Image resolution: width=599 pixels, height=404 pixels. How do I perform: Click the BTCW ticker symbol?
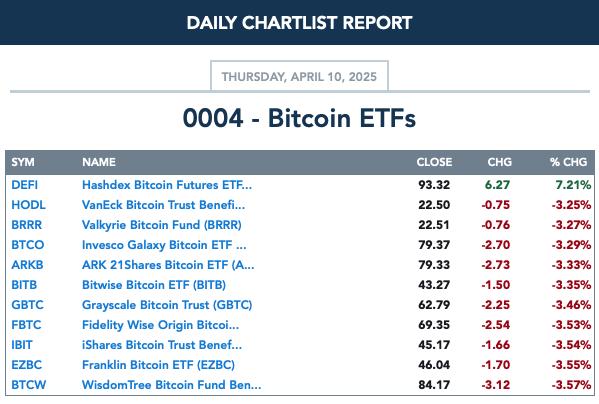pos(29,385)
